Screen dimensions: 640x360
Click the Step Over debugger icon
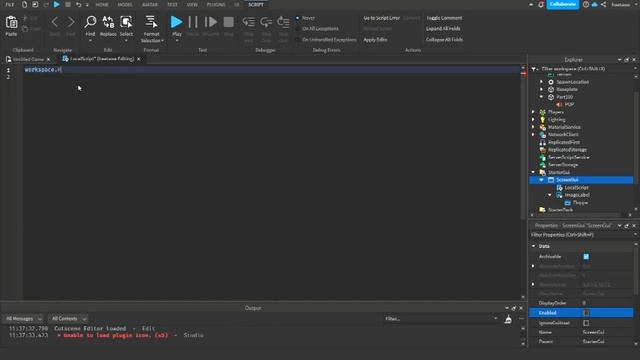pyautogui.click(x=266, y=22)
